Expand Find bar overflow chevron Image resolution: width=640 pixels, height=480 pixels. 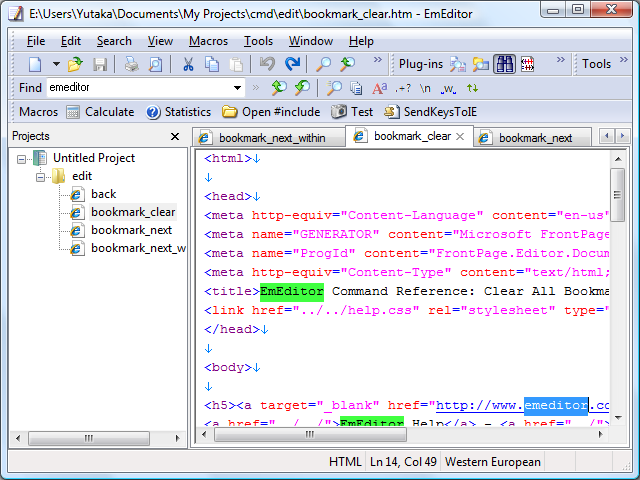[256, 87]
